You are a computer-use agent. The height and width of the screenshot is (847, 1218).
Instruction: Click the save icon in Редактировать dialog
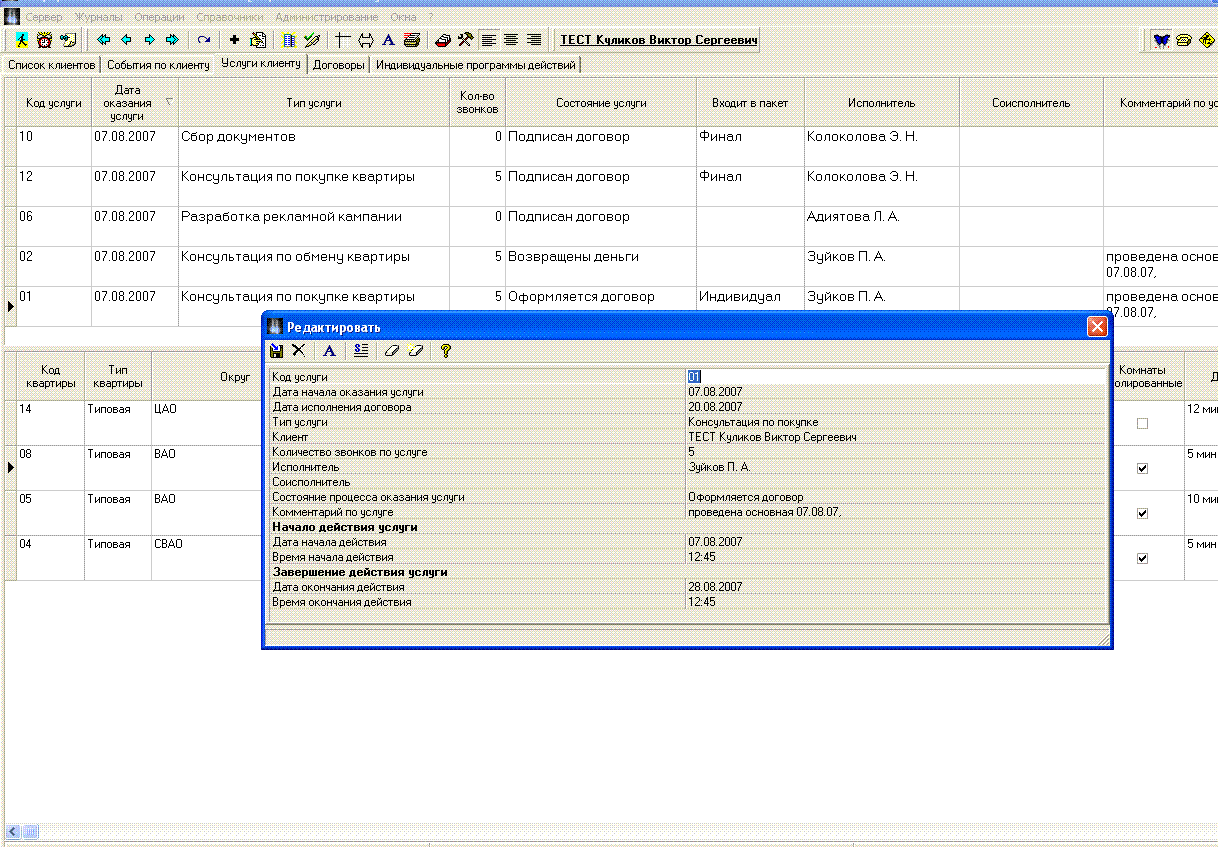click(x=277, y=350)
